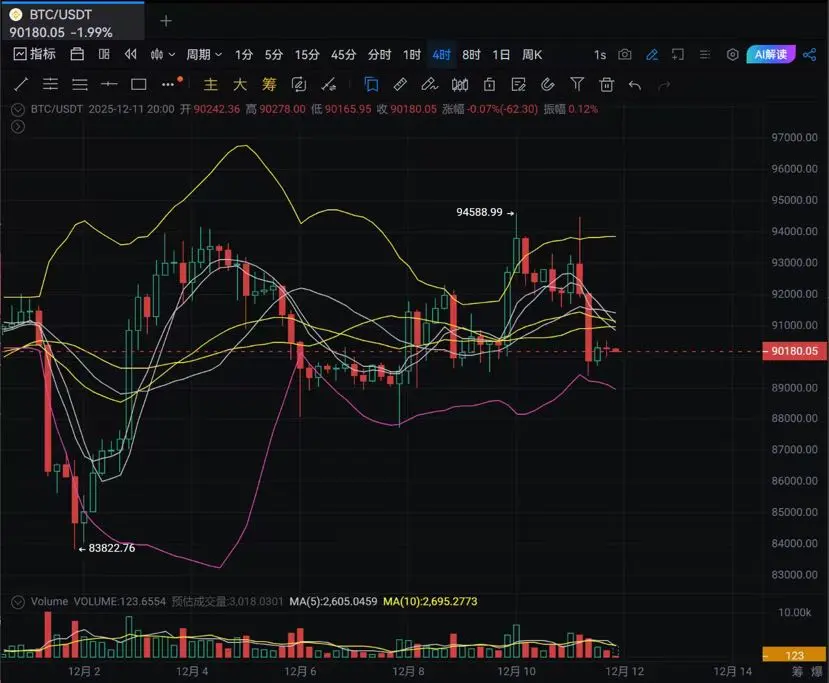This screenshot has width=829, height=683.
Task: Click the calendar date icon in toolbar
Action: coord(77,54)
